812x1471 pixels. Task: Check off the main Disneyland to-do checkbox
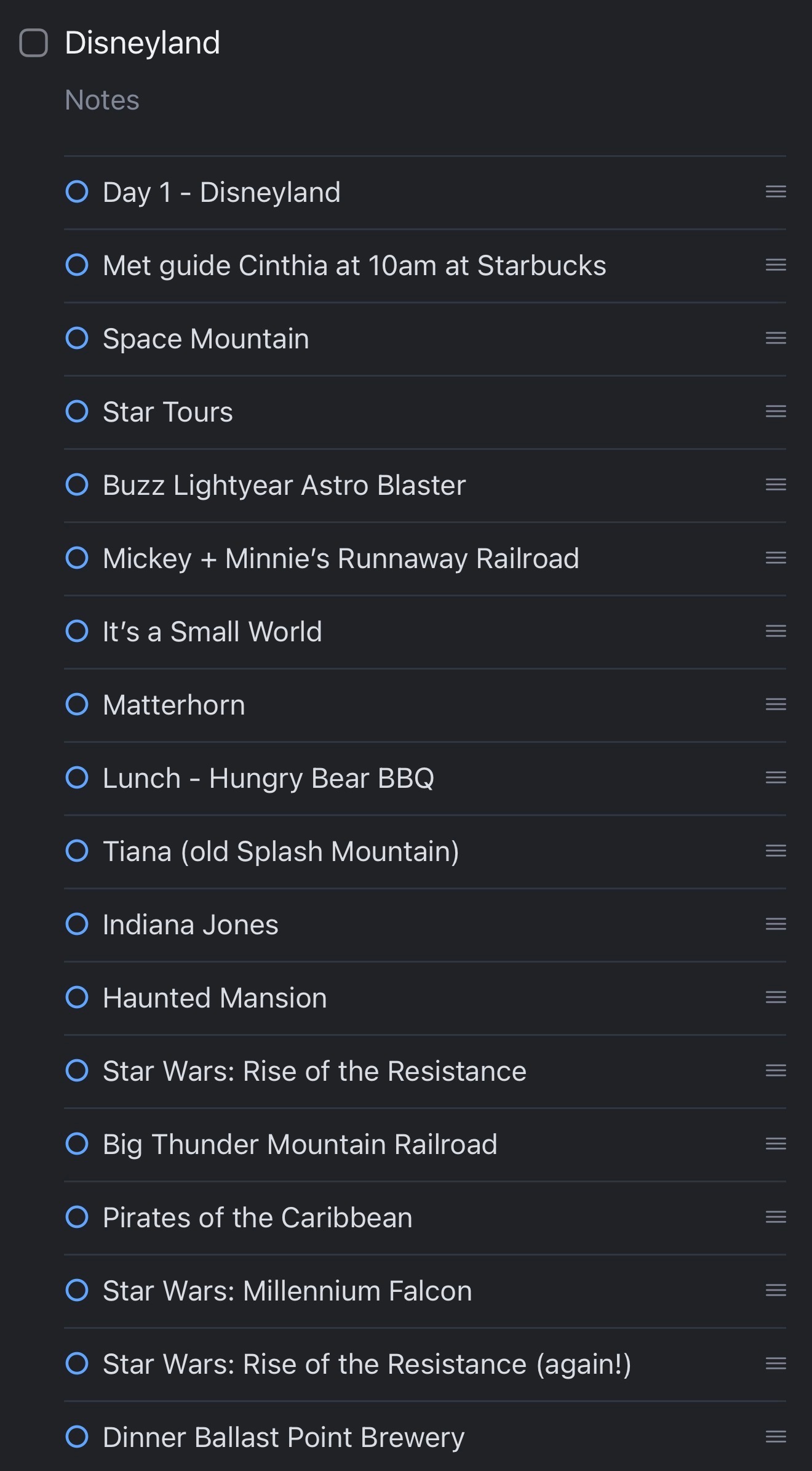[x=34, y=43]
